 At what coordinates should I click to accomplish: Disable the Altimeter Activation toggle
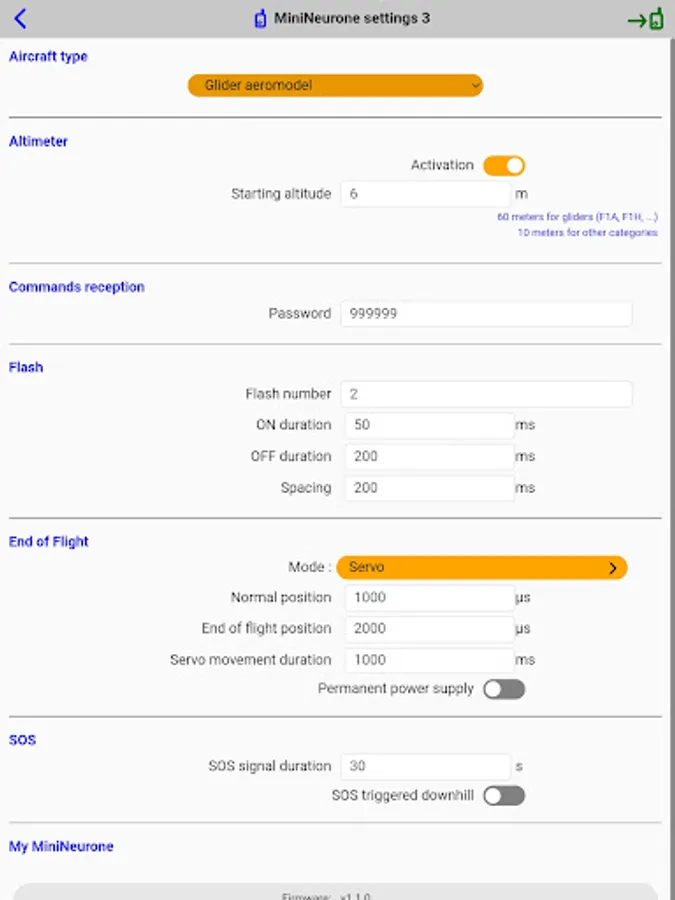point(504,166)
